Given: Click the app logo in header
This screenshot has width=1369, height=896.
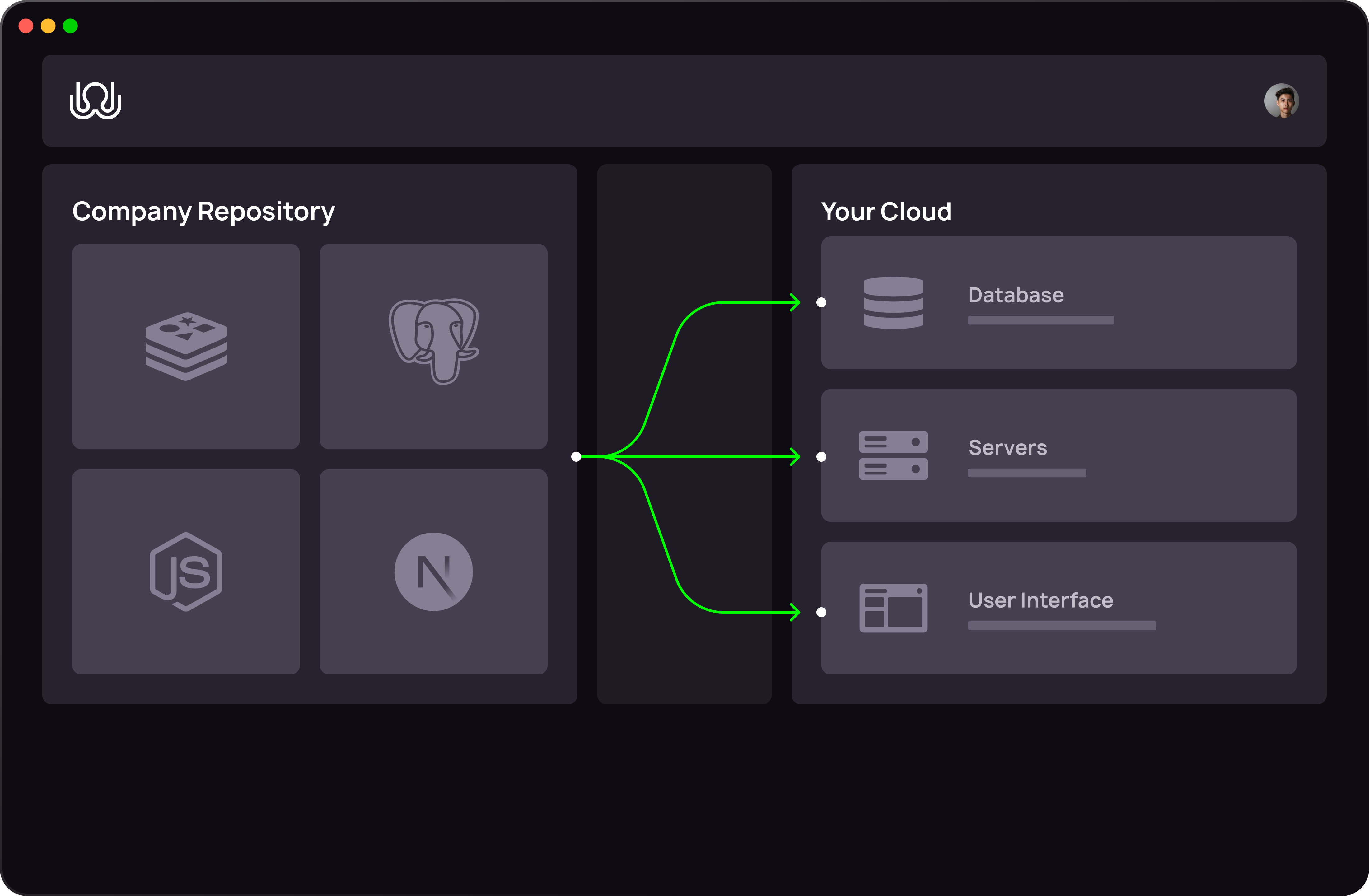Looking at the screenshot, I should click(96, 100).
